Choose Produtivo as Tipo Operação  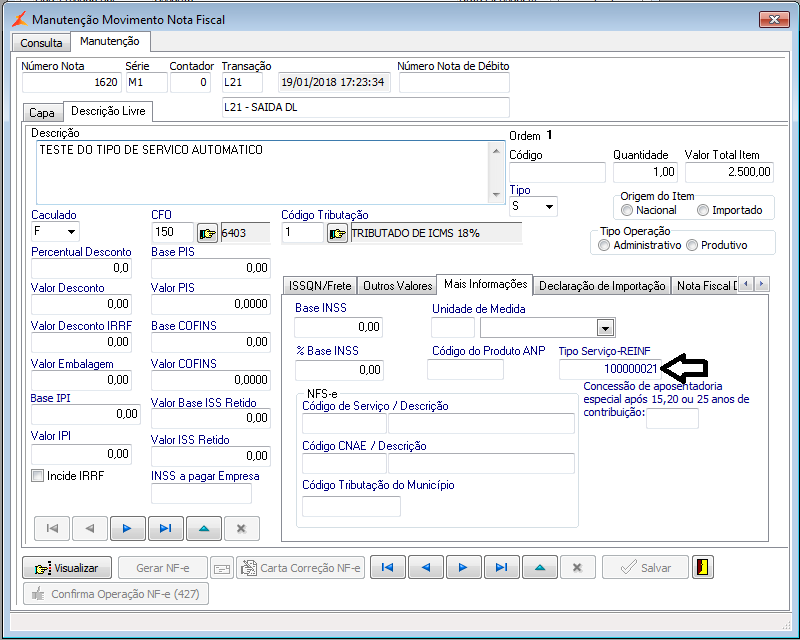[692, 245]
